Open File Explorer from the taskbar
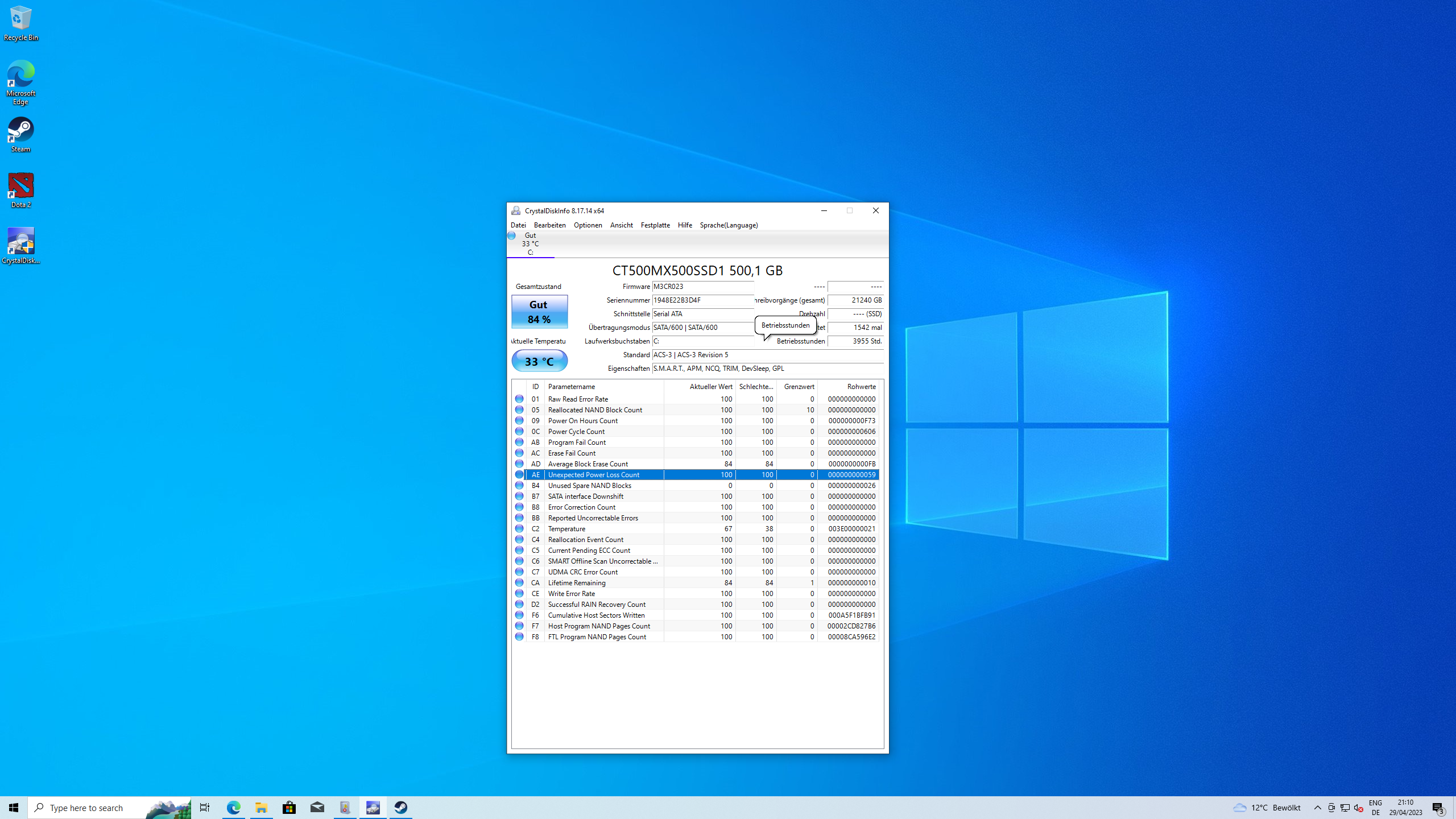Screen dimensions: 1456x819 coord(261,808)
